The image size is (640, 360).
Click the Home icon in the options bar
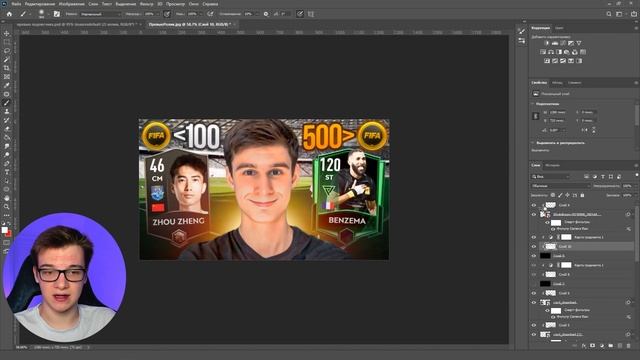[x=9, y=14]
